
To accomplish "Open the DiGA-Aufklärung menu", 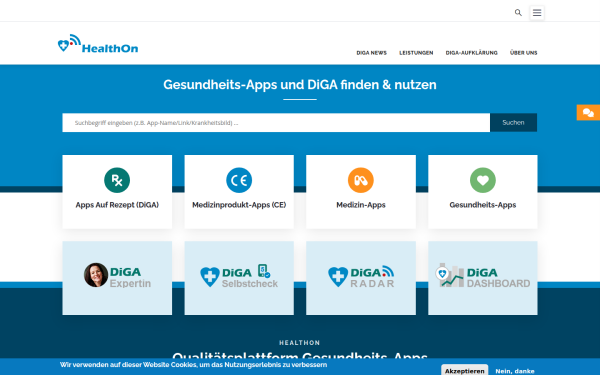I will click(471, 53).
